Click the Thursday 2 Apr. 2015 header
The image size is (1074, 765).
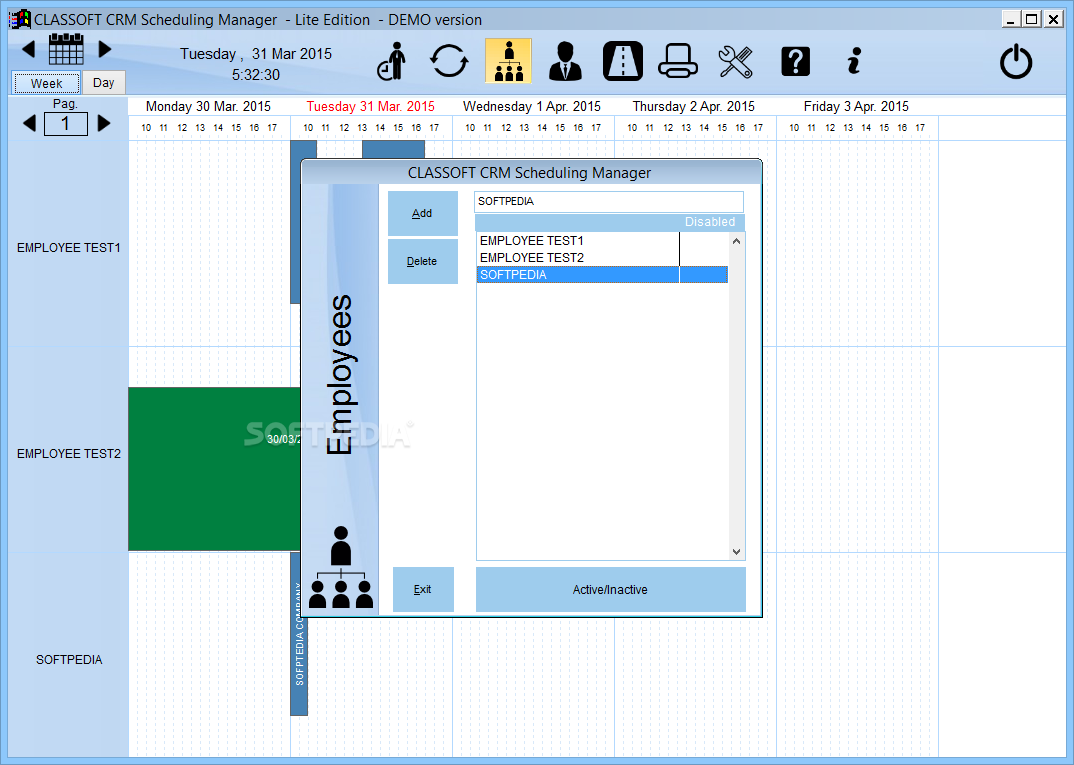coord(693,106)
